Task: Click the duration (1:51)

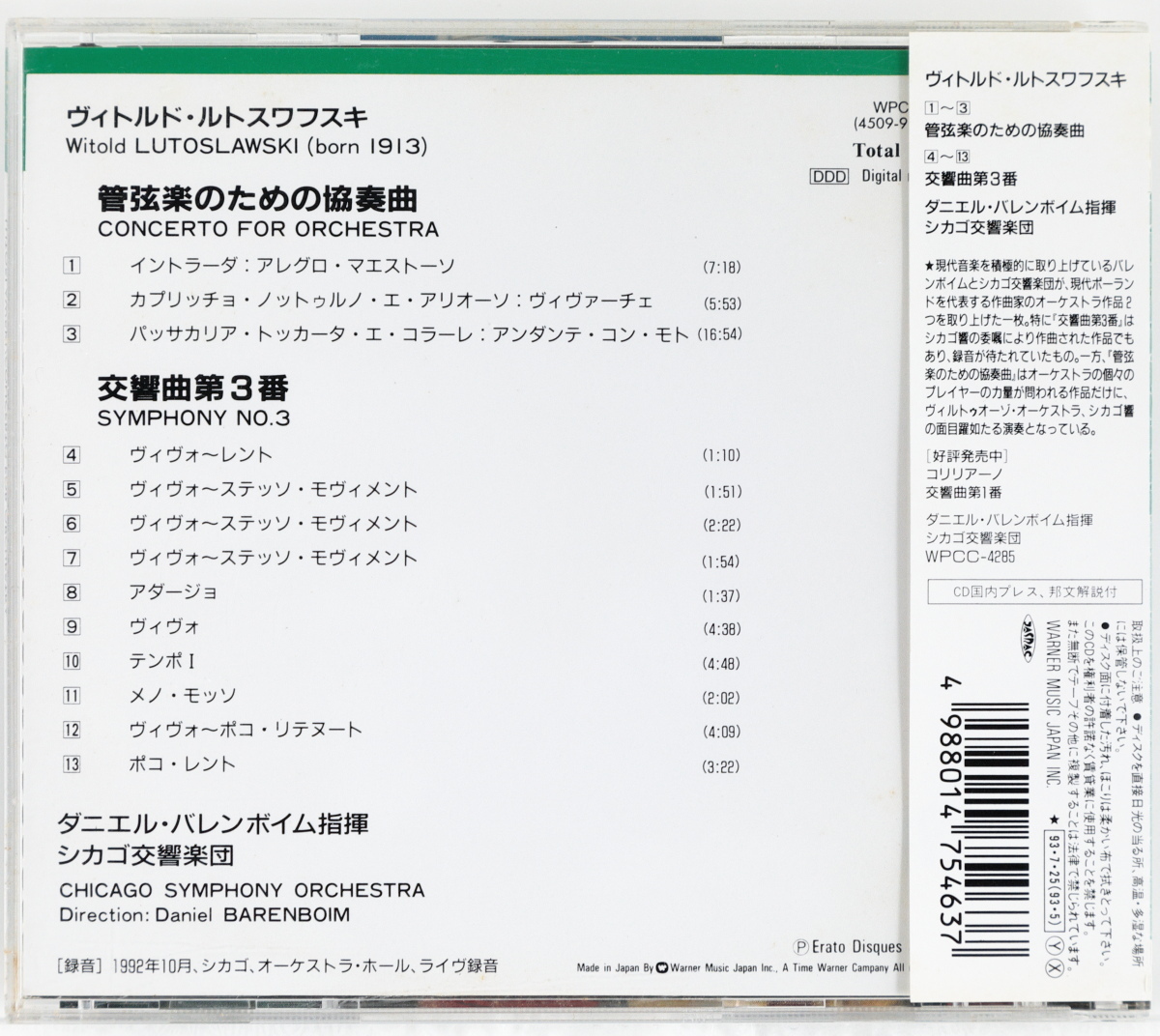Action: click(722, 492)
